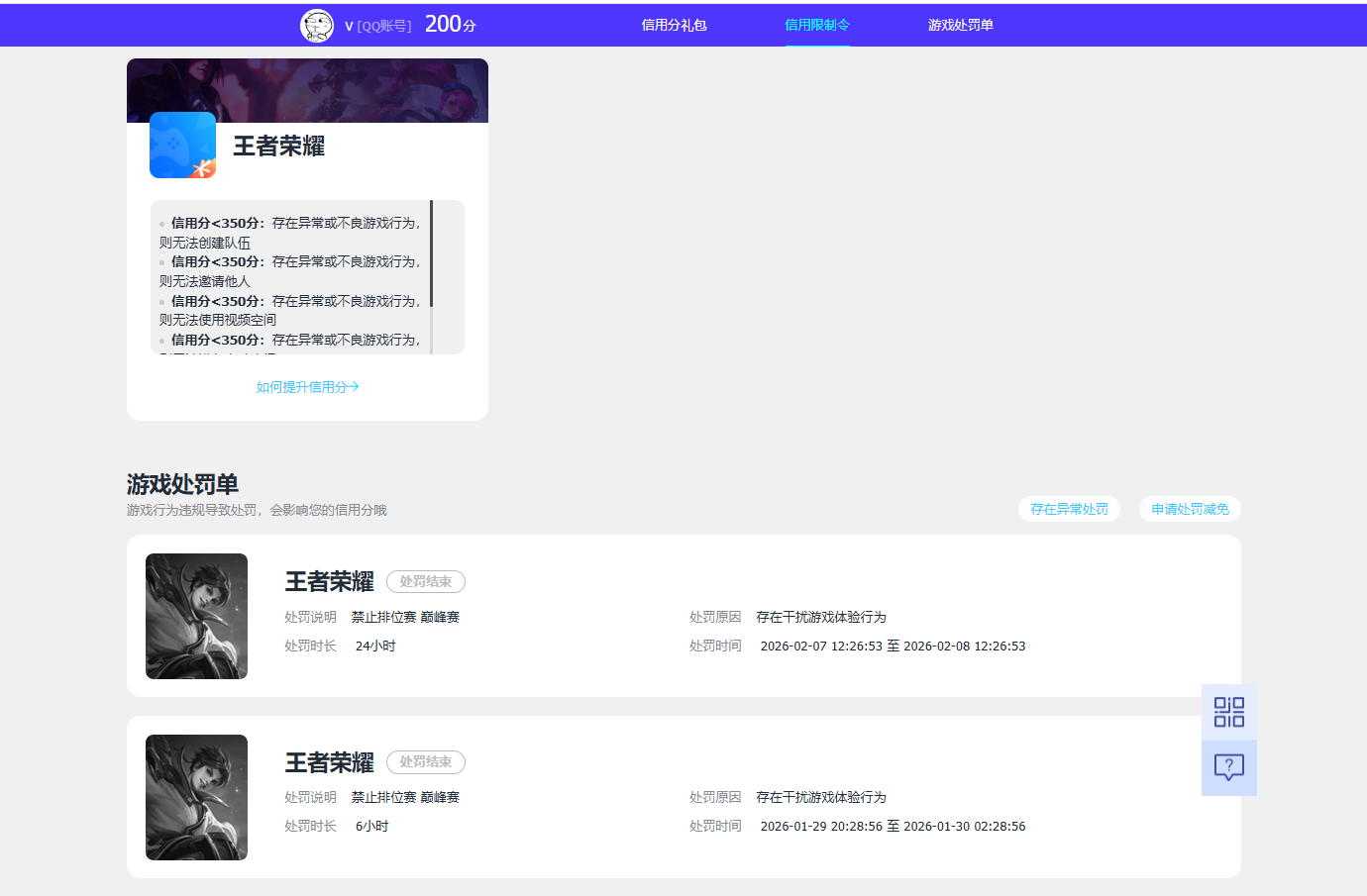Click second record's 处罚结束 status badge
This screenshot has height=896, width=1367.
click(426, 761)
